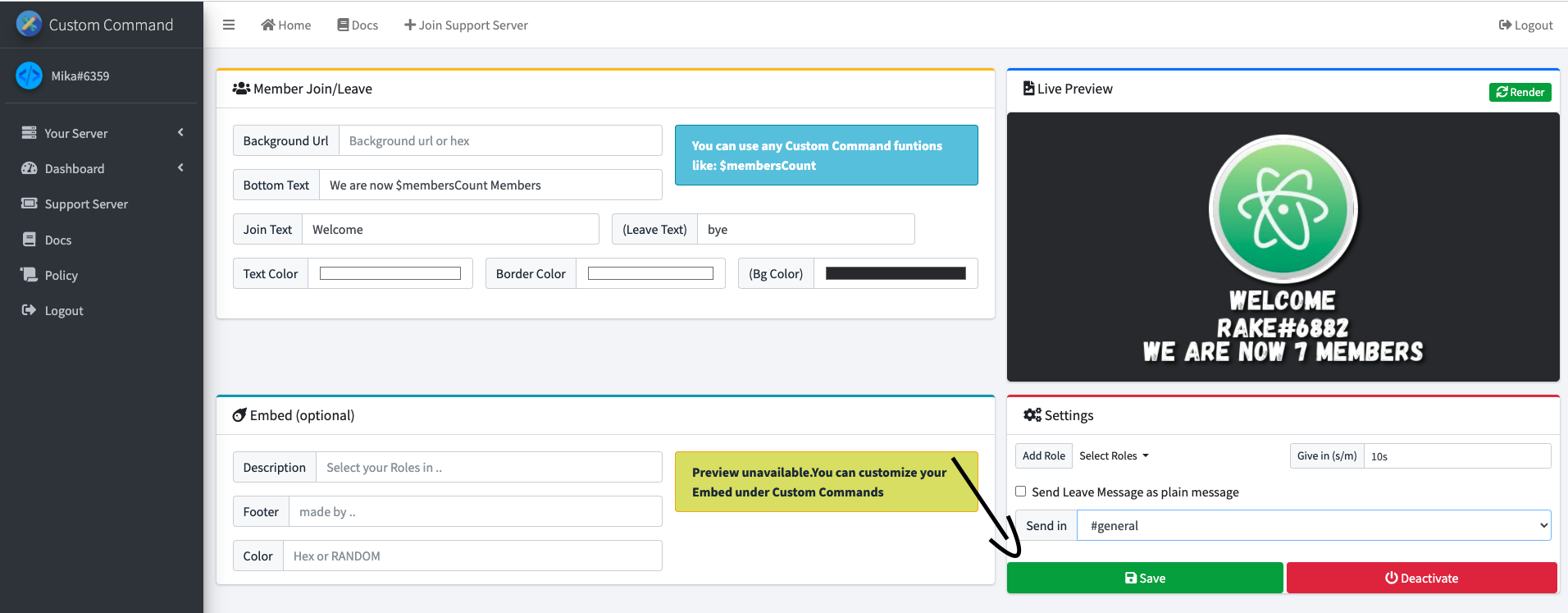1568x613 pixels.
Task: Click the Custom Command logo icon
Action: [29, 24]
